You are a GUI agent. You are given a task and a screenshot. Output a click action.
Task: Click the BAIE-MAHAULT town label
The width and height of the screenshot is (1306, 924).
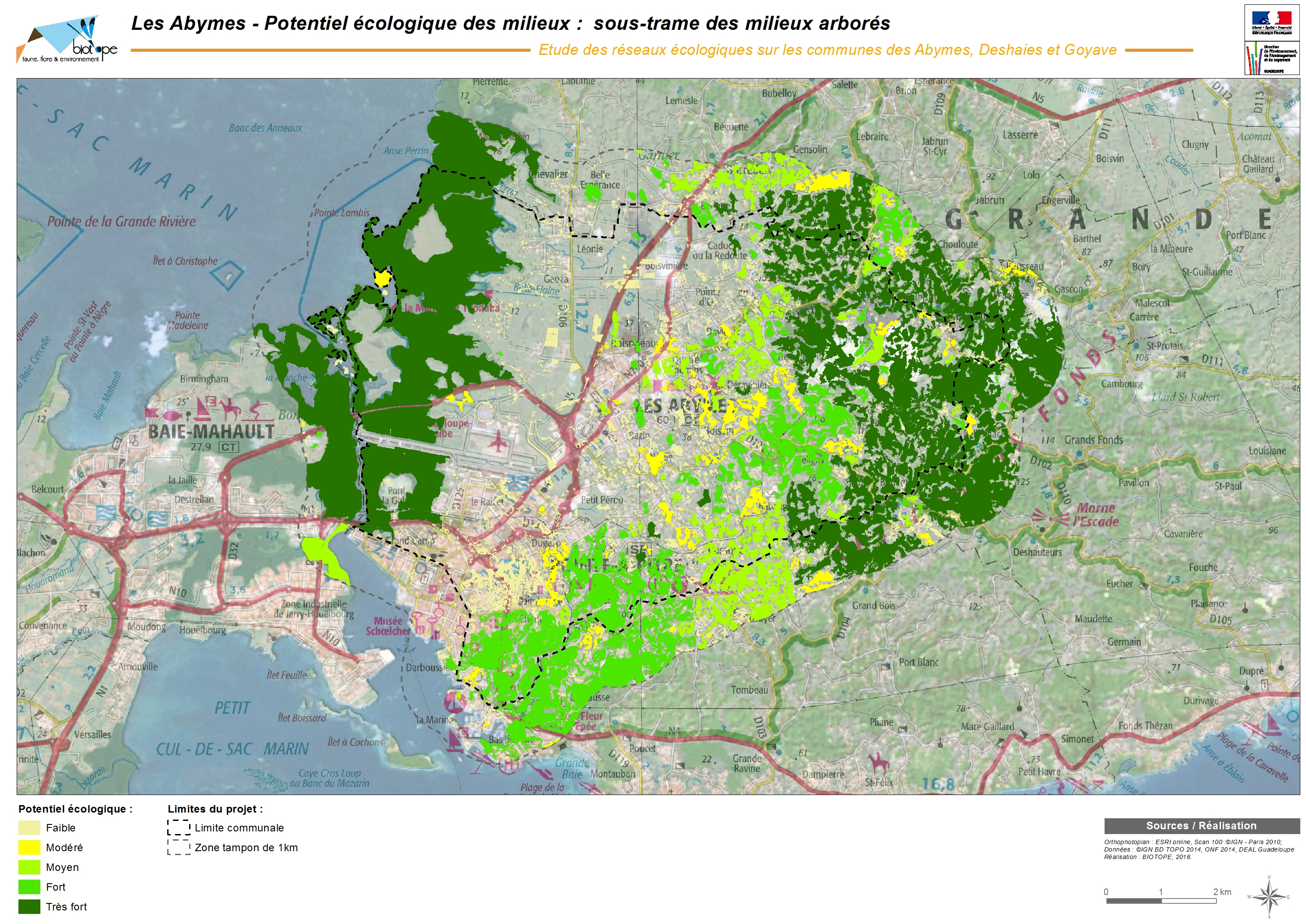tap(211, 432)
